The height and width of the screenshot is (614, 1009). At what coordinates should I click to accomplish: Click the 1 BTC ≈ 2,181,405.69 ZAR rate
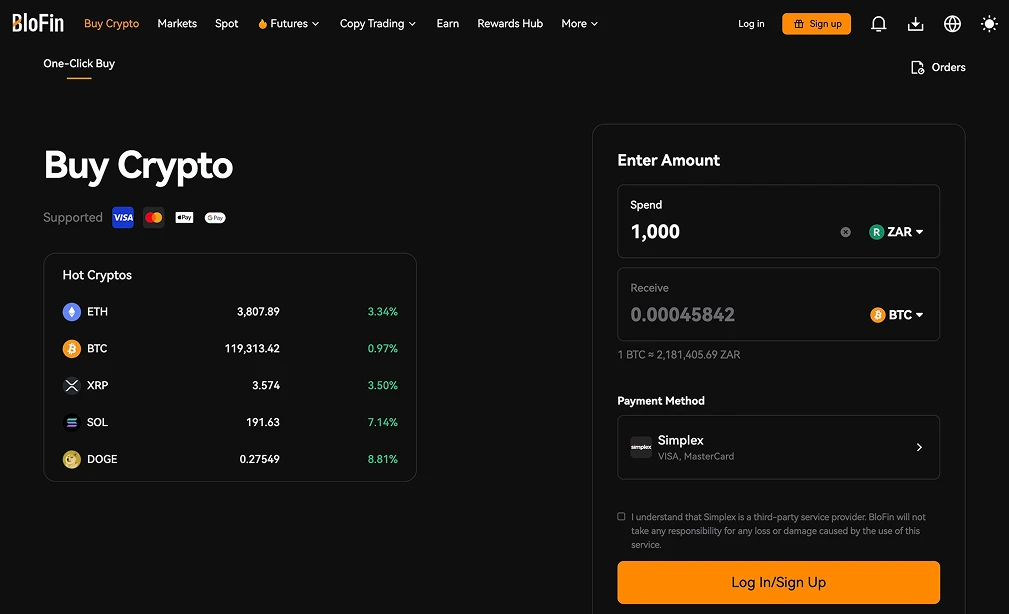point(678,355)
